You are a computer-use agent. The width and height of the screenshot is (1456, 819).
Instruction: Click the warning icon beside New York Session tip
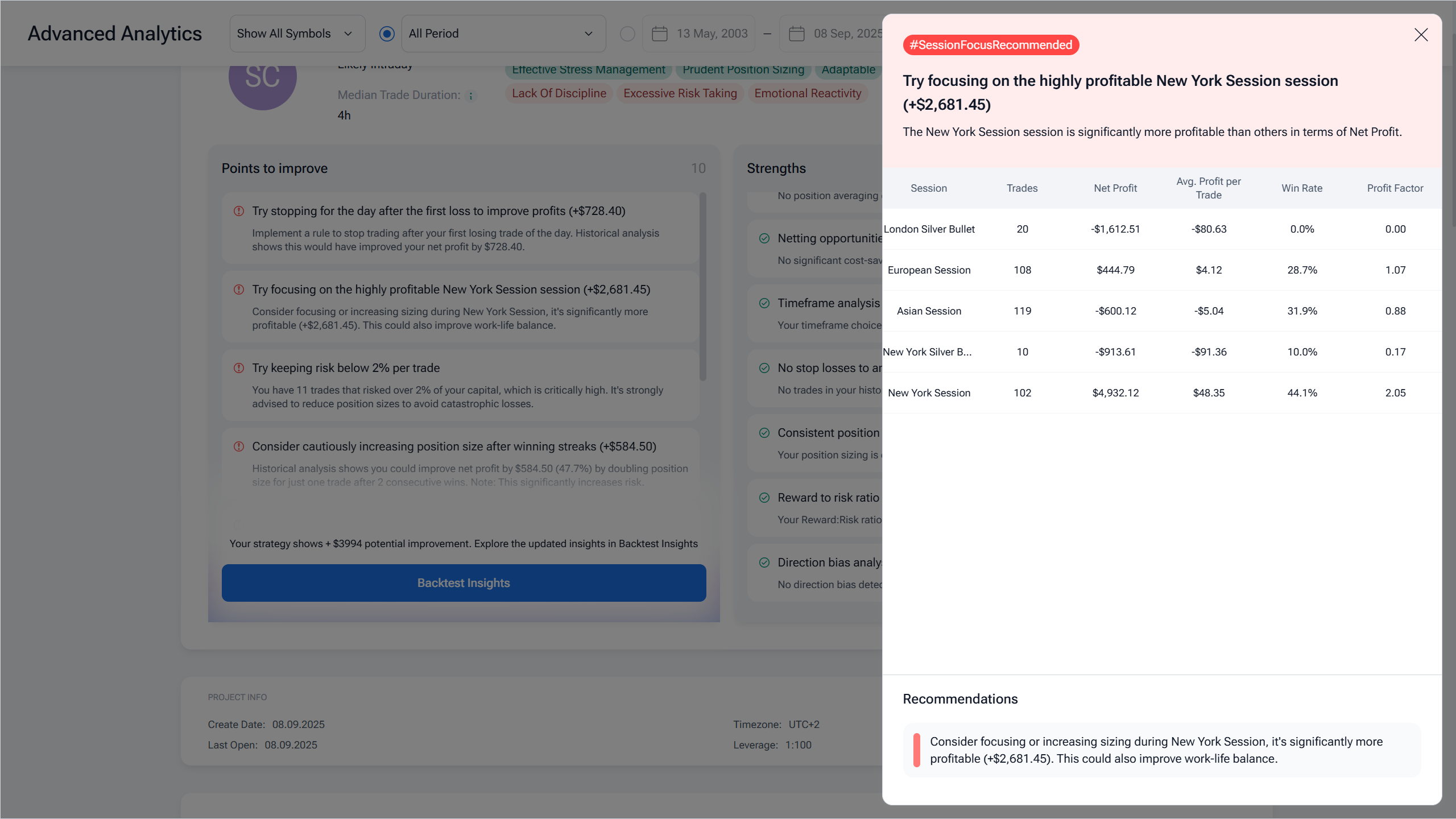click(239, 289)
